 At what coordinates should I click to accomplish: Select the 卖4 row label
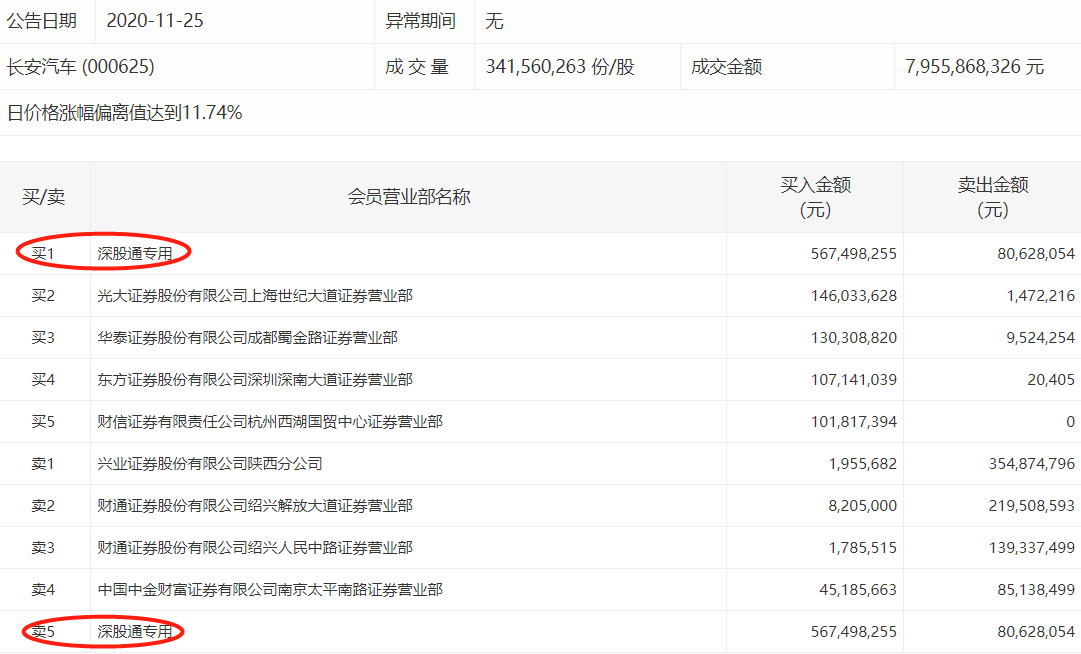coord(43,590)
